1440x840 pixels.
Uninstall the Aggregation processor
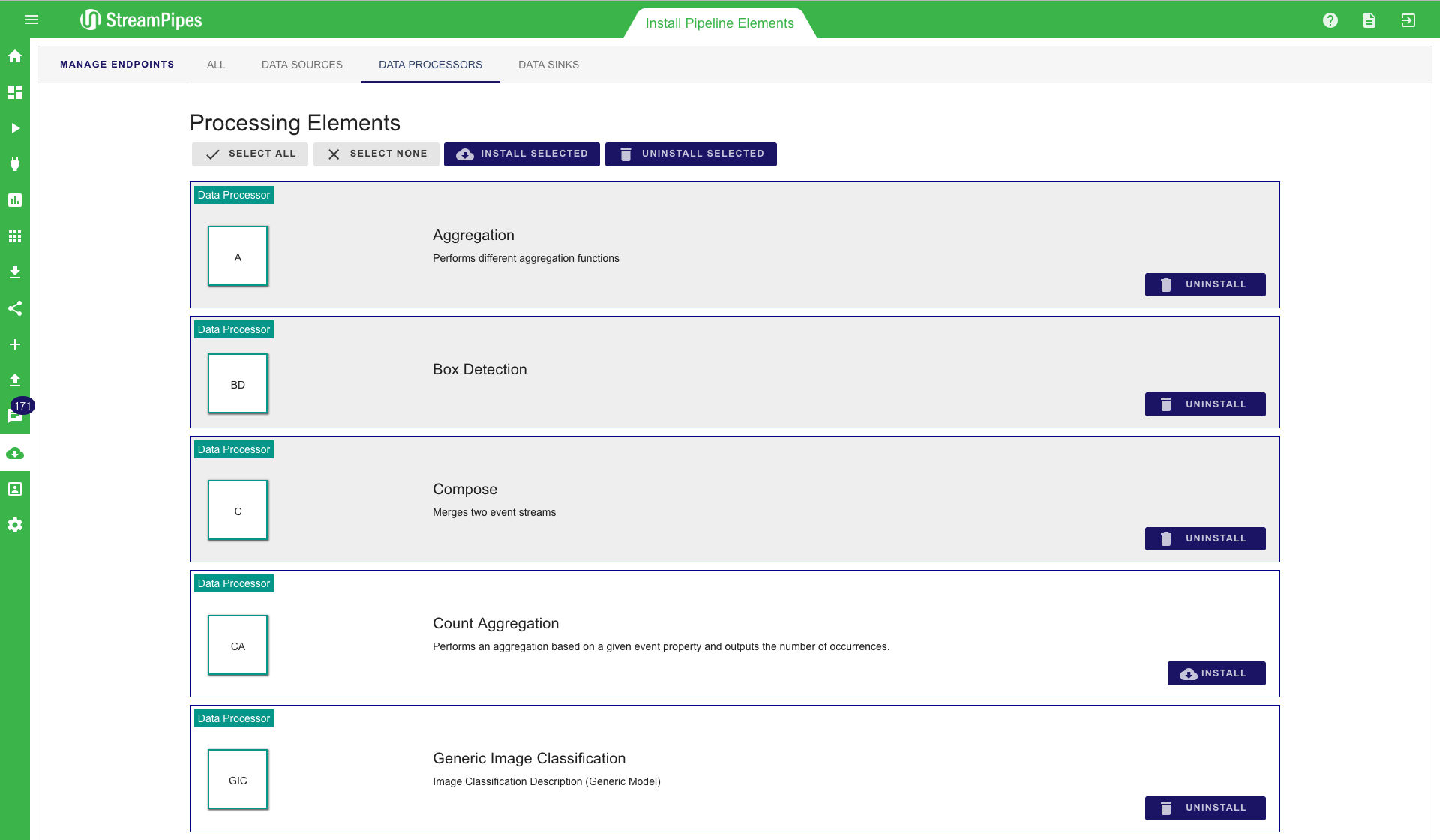tap(1204, 284)
